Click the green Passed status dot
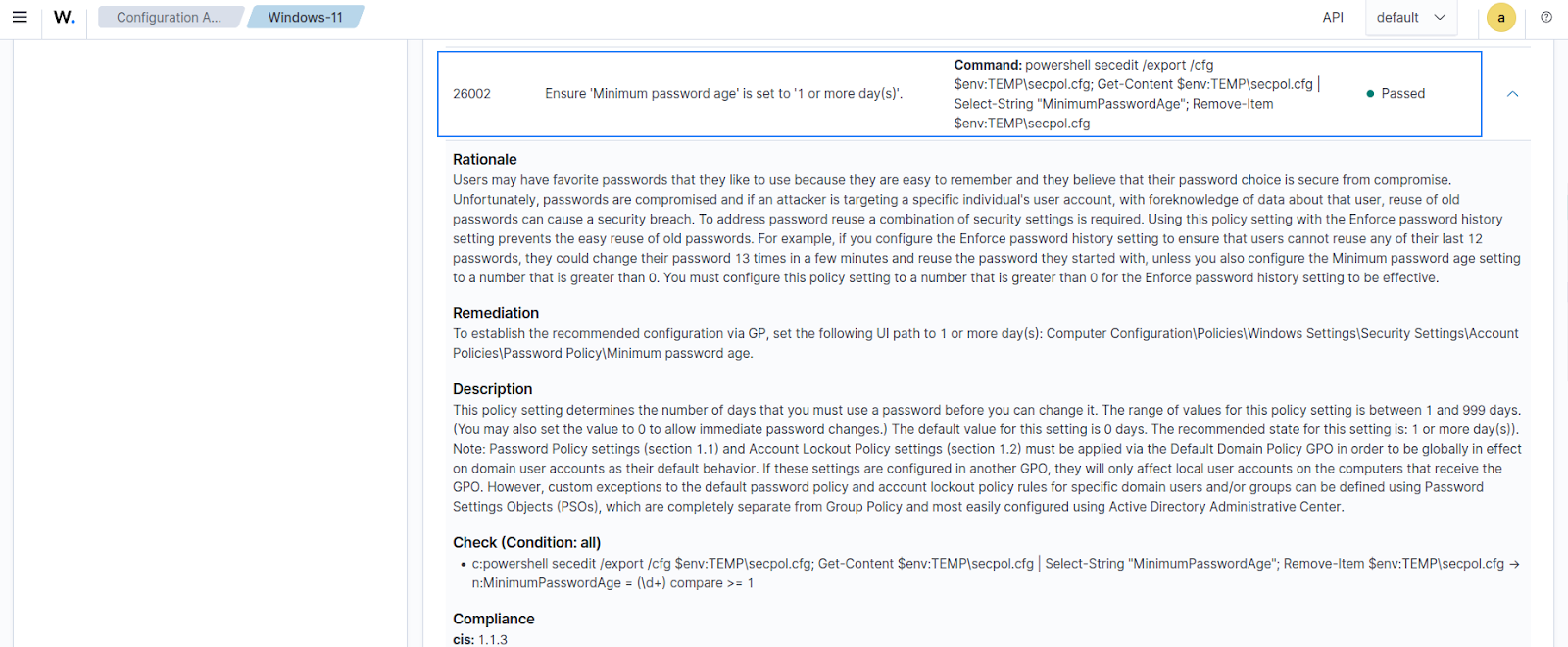Screen dimensions: 1568x647 click(1371, 93)
